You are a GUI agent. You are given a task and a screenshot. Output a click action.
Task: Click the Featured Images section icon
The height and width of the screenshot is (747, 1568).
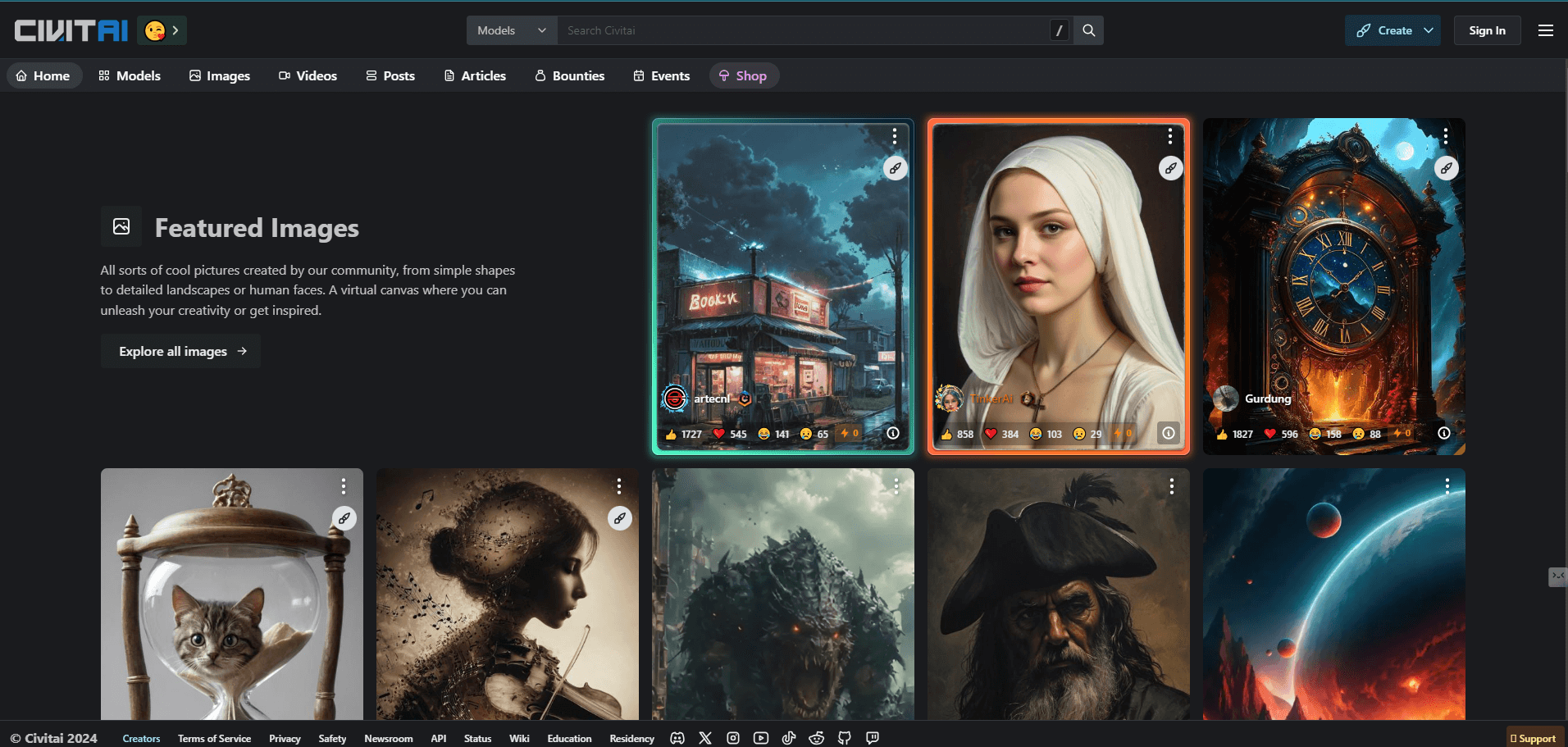pyautogui.click(x=121, y=226)
